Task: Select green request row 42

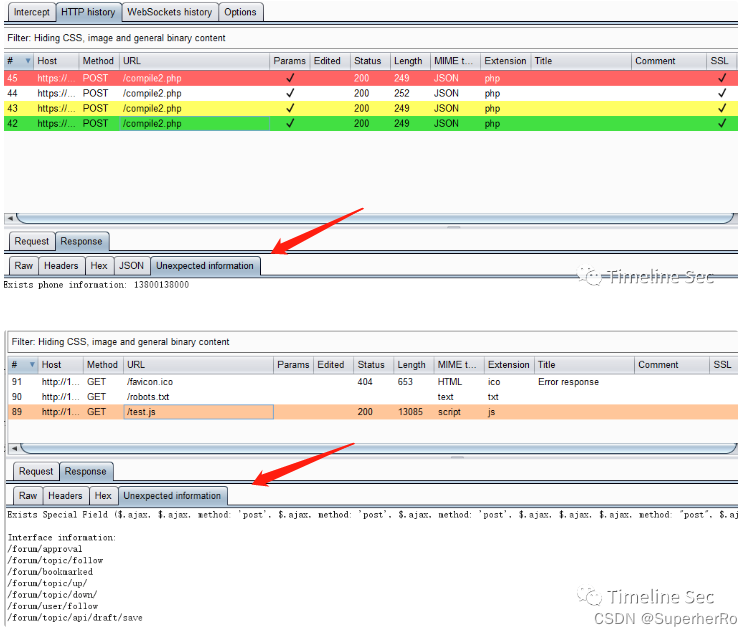Action: [371, 123]
